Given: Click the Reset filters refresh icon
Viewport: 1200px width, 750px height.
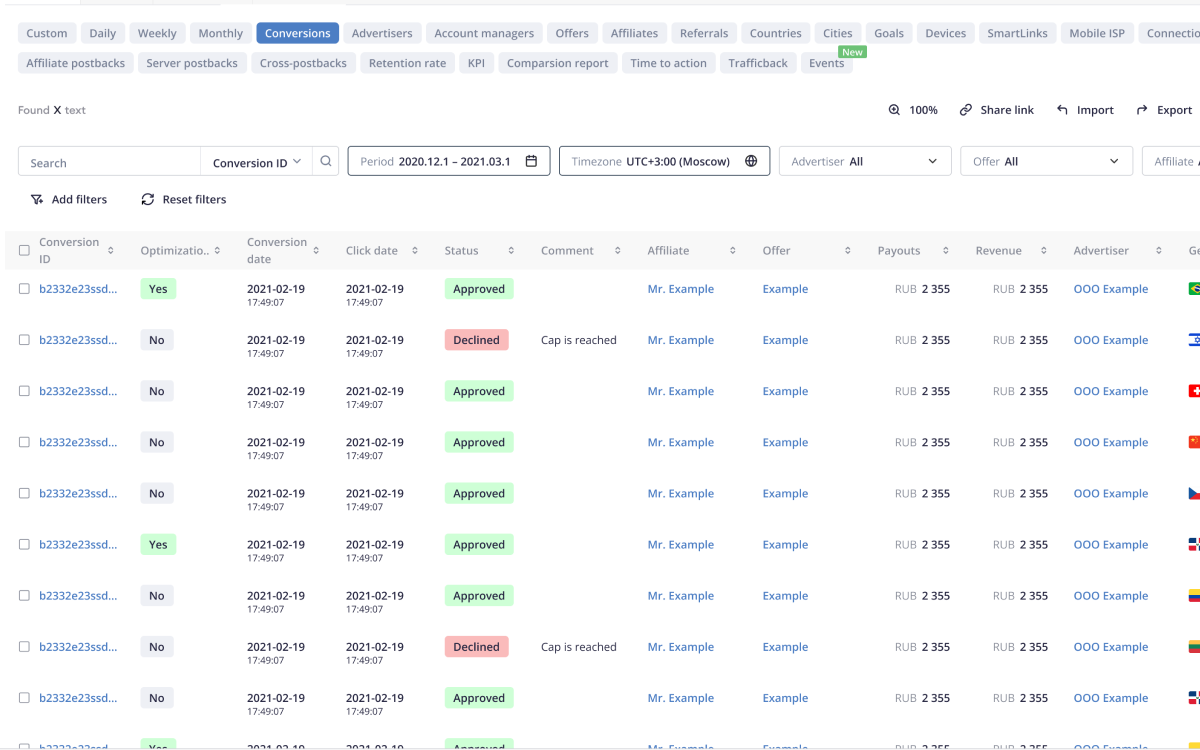Looking at the screenshot, I should tap(148, 199).
